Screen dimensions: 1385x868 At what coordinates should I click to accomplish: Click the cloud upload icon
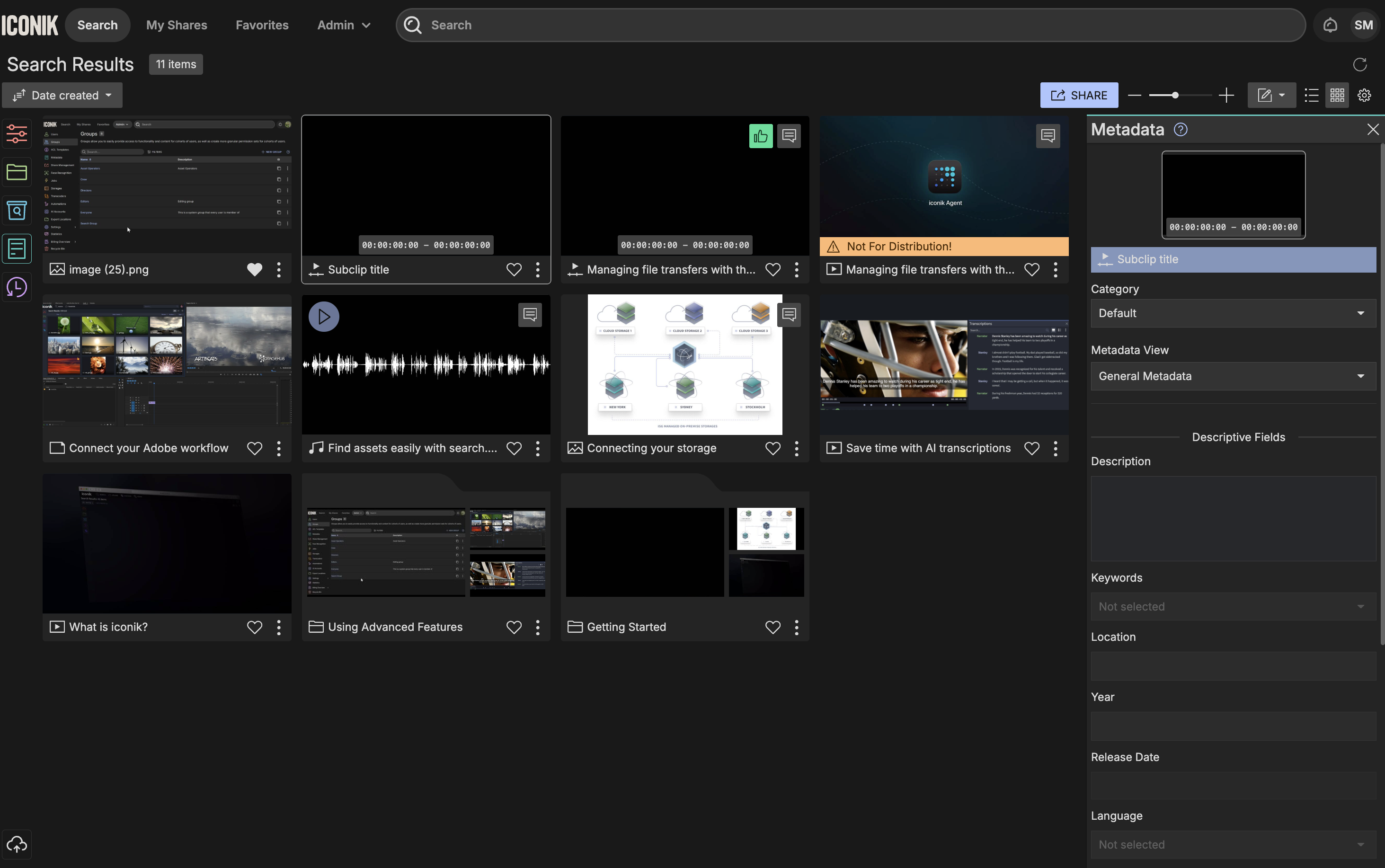click(x=17, y=844)
